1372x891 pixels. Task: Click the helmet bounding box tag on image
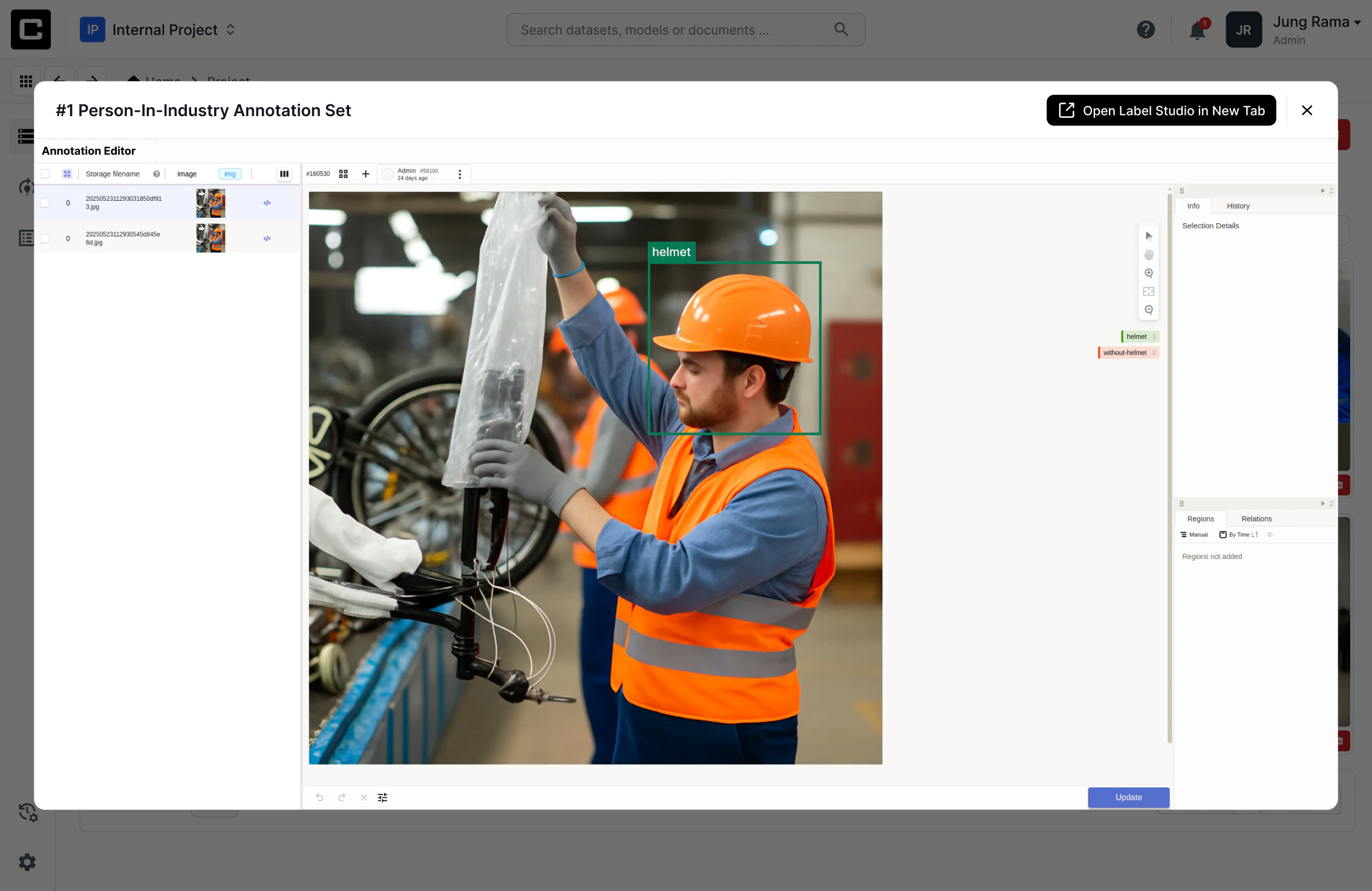tap(671, 252)
